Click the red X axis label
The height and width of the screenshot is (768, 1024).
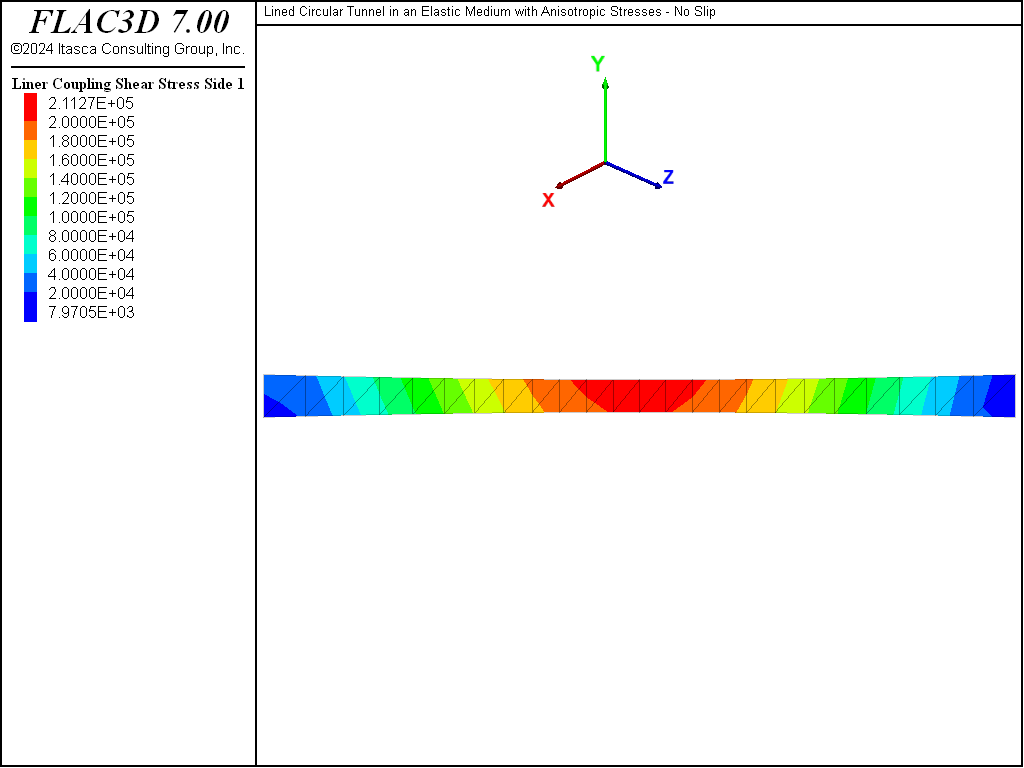(548, 200)
